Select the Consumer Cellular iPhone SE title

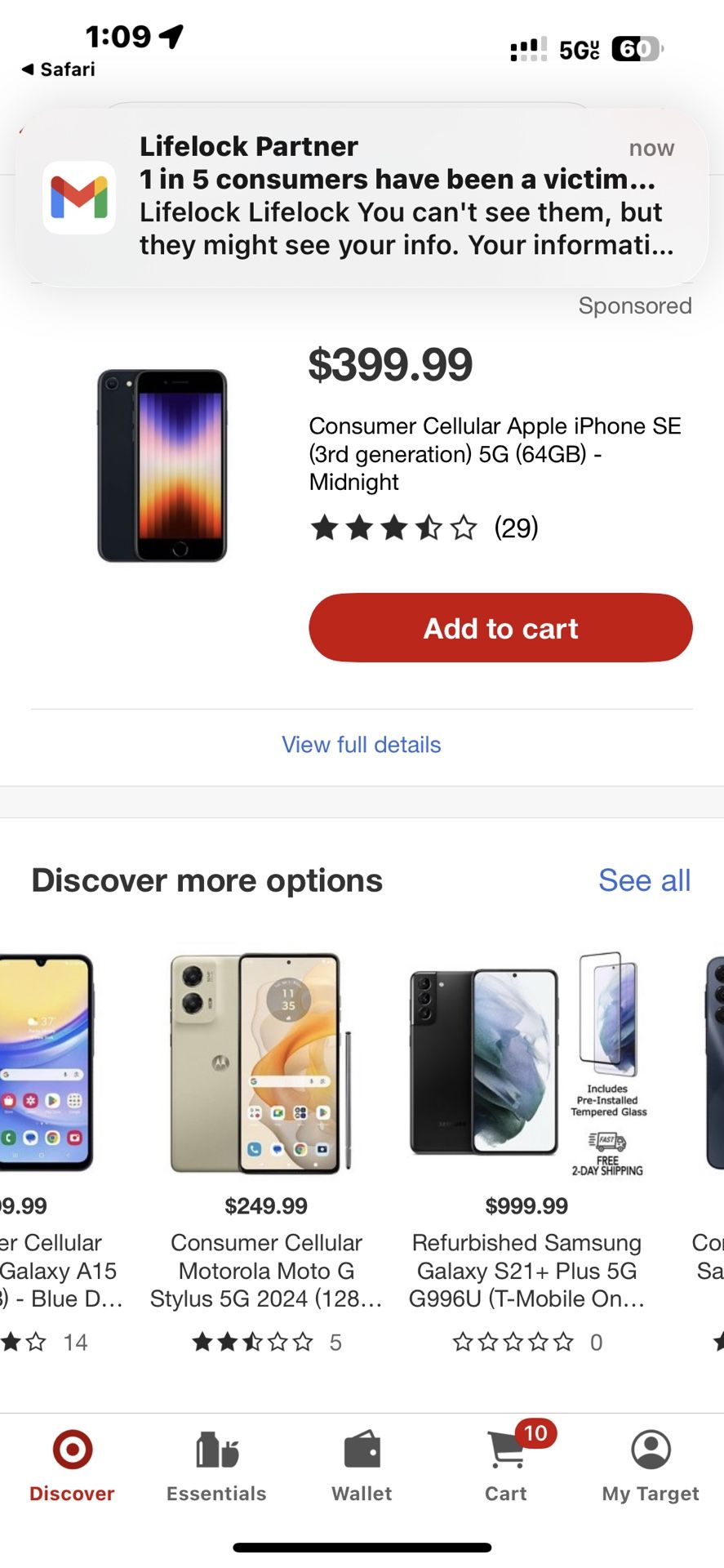point(495,453)
